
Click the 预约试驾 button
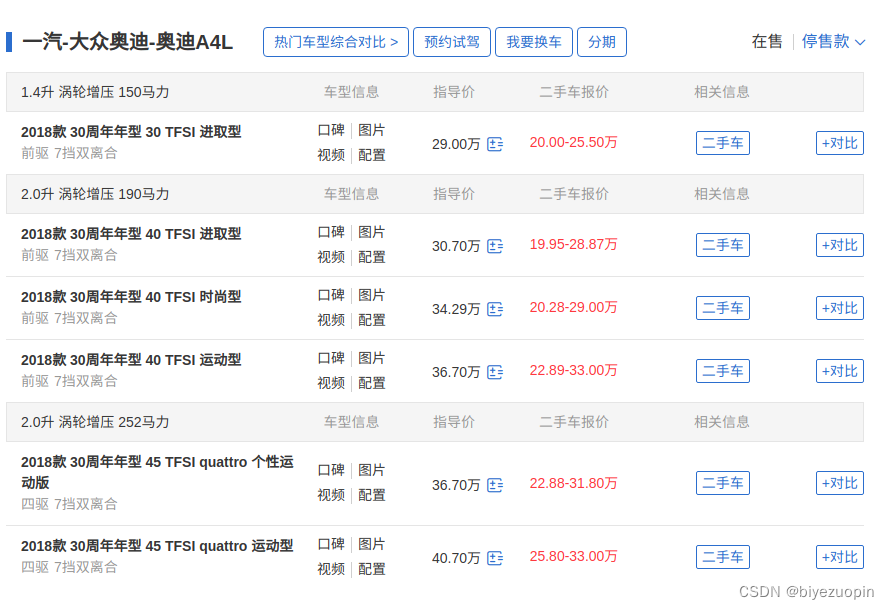452,42
